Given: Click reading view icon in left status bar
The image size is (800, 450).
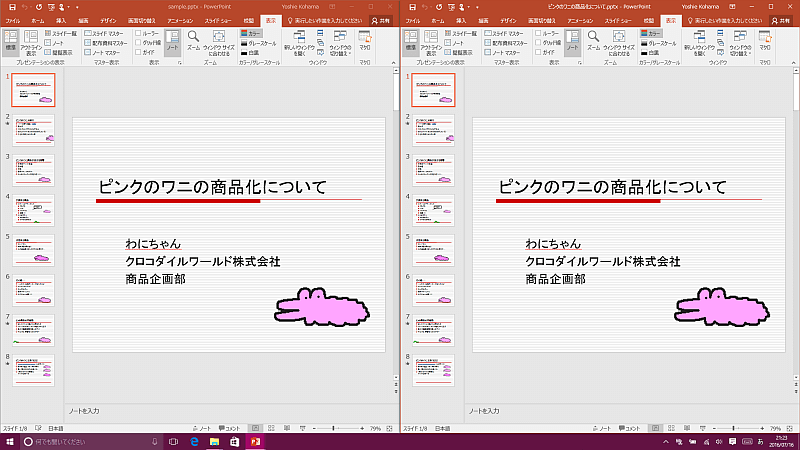Looking at the screenshot, I should coord(287,429).
